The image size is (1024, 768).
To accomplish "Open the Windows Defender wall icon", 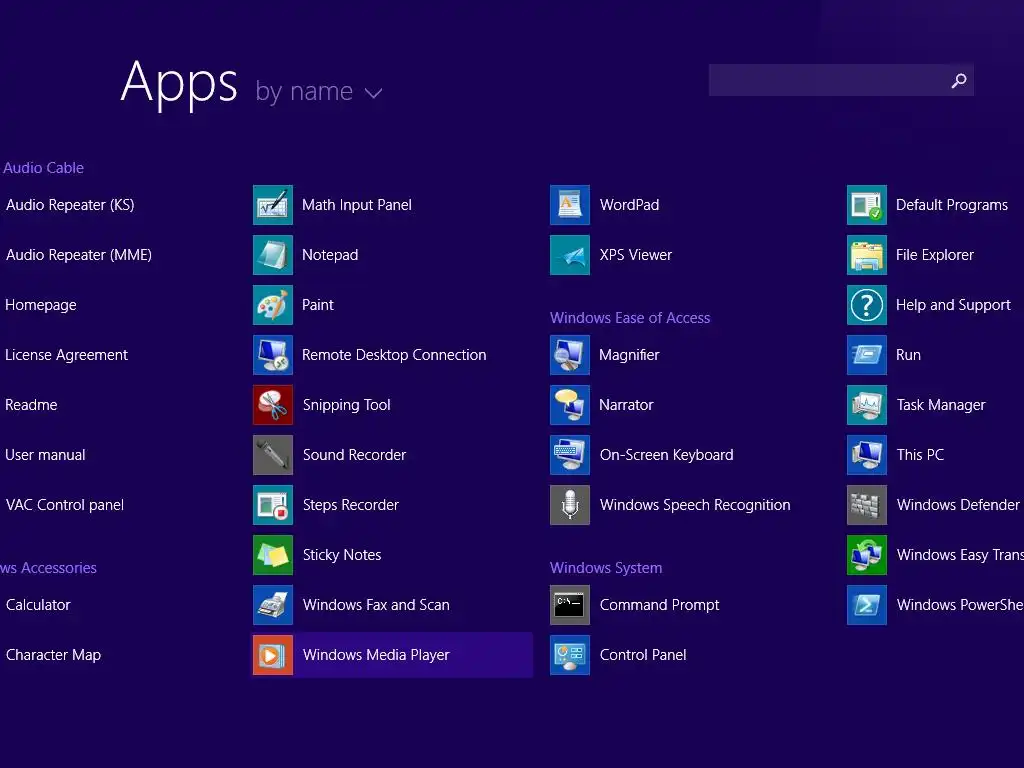I will pyautogui.click(x=867, y=505).
